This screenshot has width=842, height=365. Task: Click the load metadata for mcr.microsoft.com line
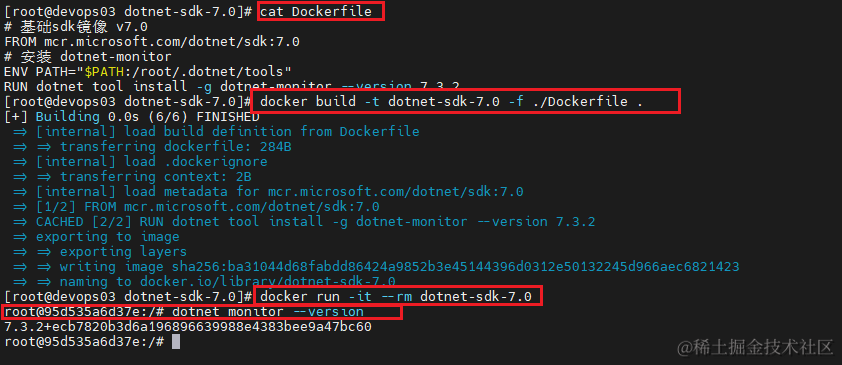(x=280, y=192)
